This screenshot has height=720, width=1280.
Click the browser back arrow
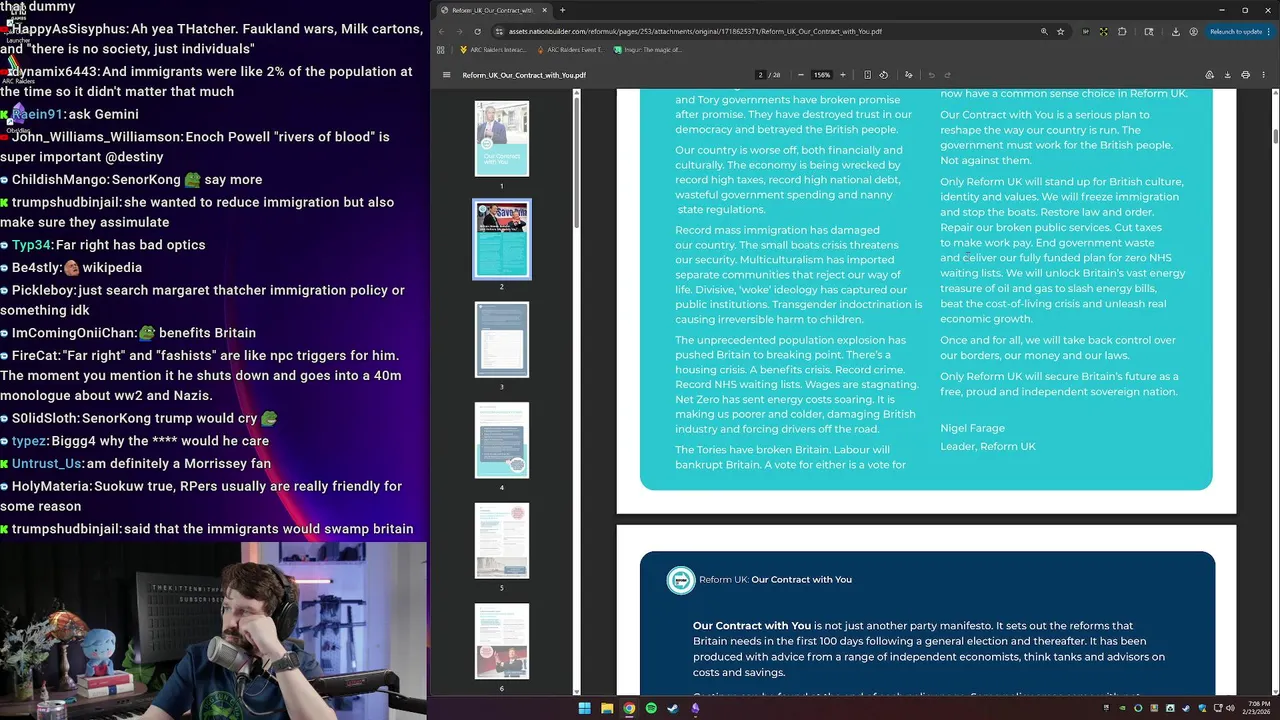[x=441, y=31]
